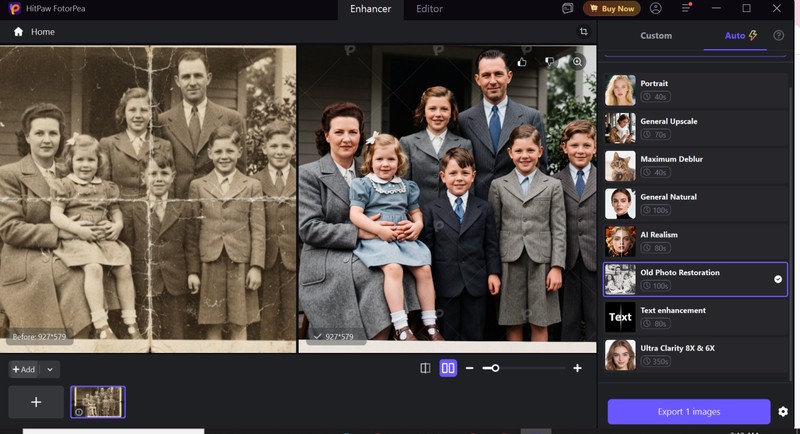Image resolution: width=800 pixels, height=434 pixels.
Task: Click the Maximum Deblur cat thumbnail
Action: [x=620, y=166]
